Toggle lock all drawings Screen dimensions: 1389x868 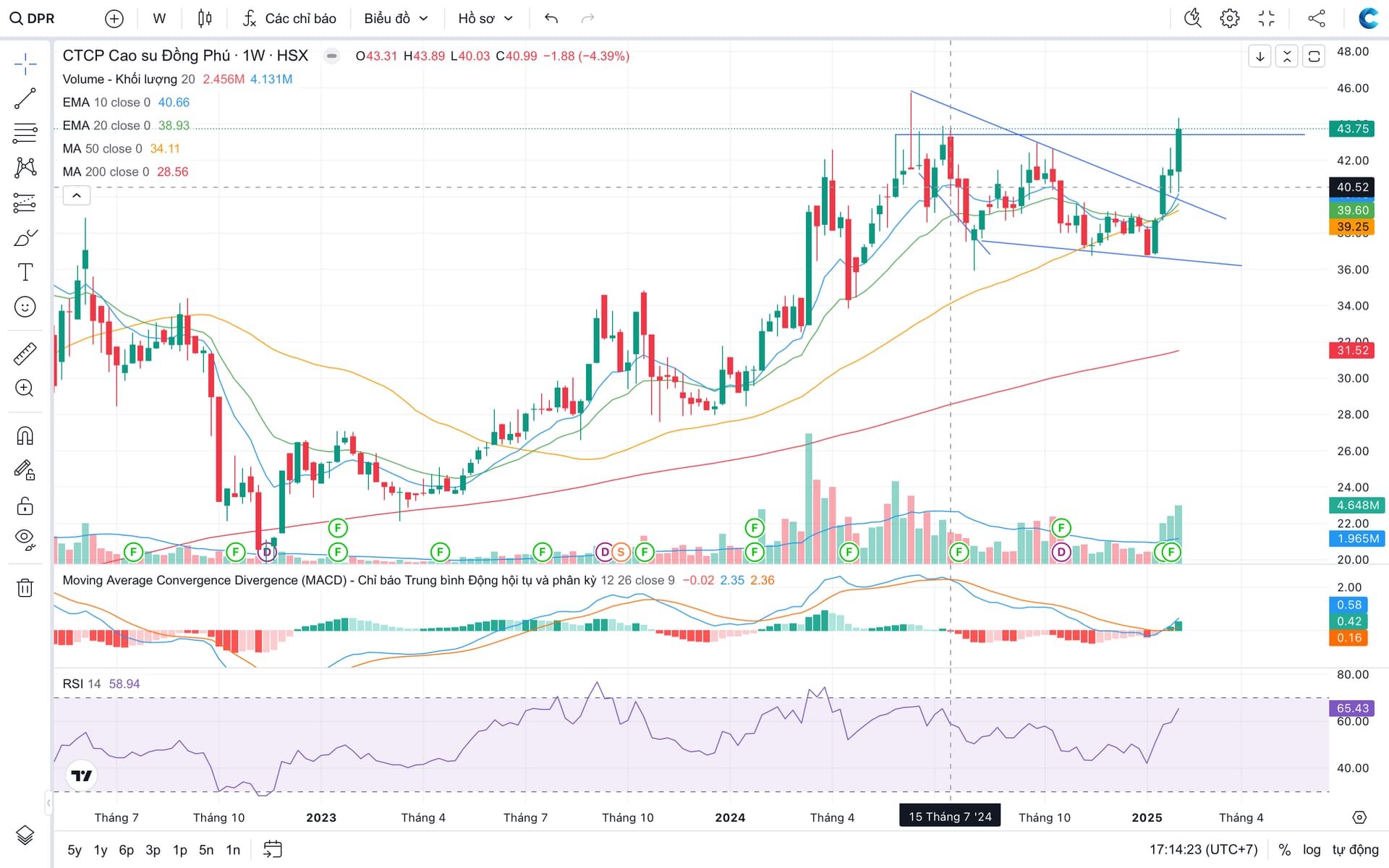click(x=25, y=506)
